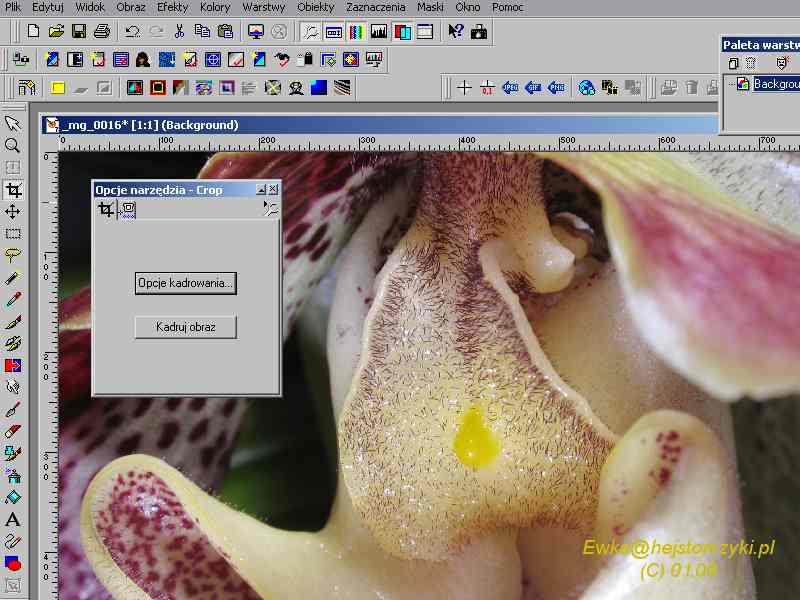The image size is (800, 600).
Task: Click the Save floppy disk icon
Action: pos(79,32)
